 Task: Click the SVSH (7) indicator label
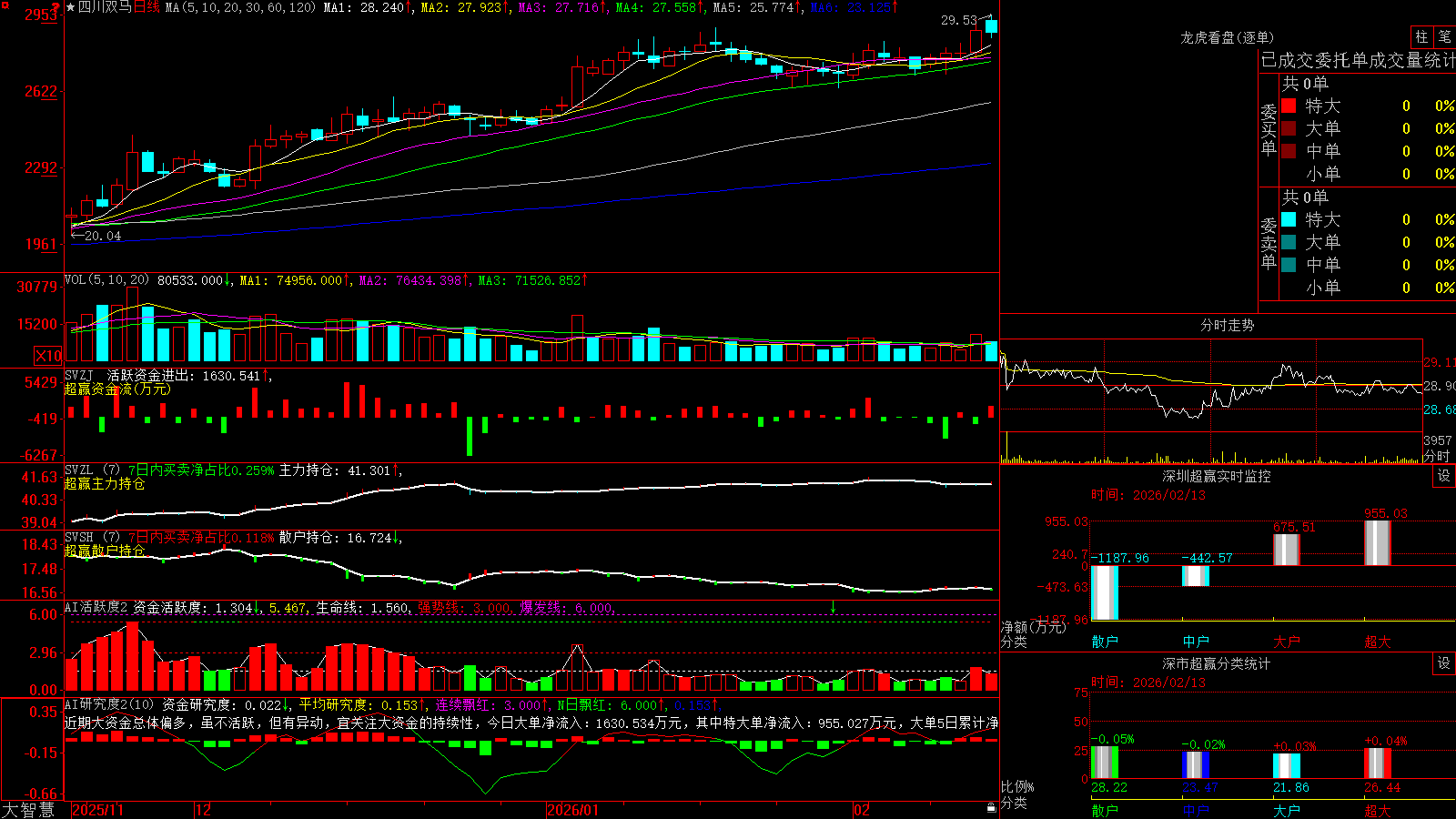pyautogui.click(x=92, y=538)
